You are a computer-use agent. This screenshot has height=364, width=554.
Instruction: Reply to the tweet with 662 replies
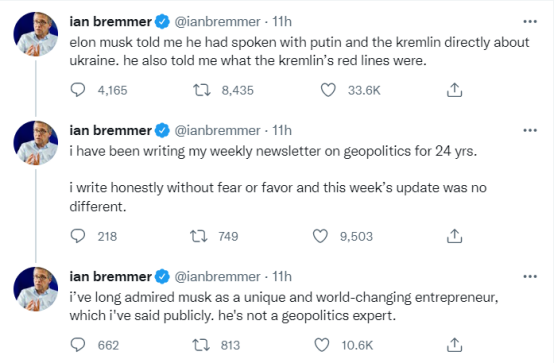point(78,345)
